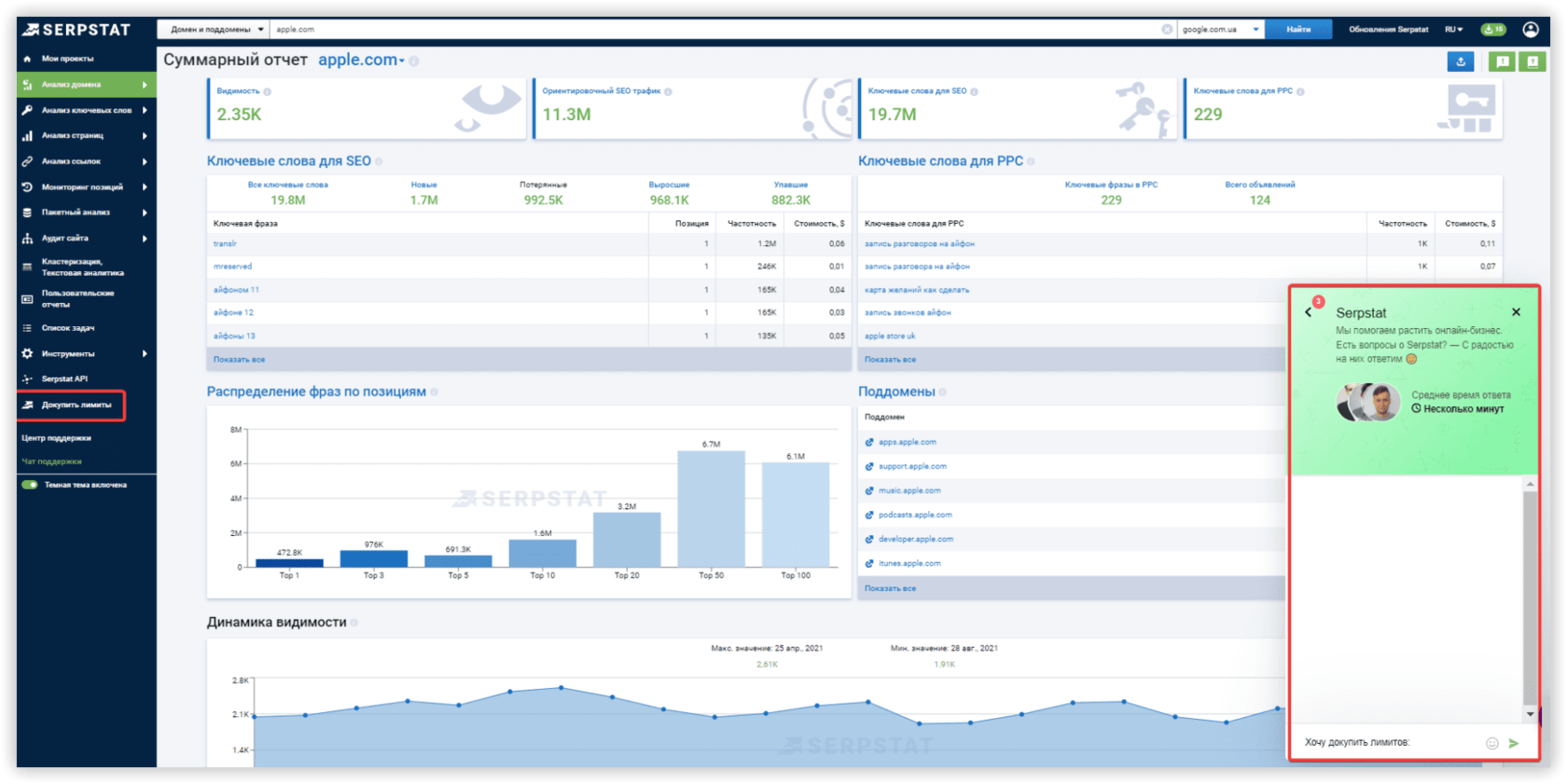Open the RU language selector
The width and height of the screenshot is (1567, 784).
[1453, 30]
